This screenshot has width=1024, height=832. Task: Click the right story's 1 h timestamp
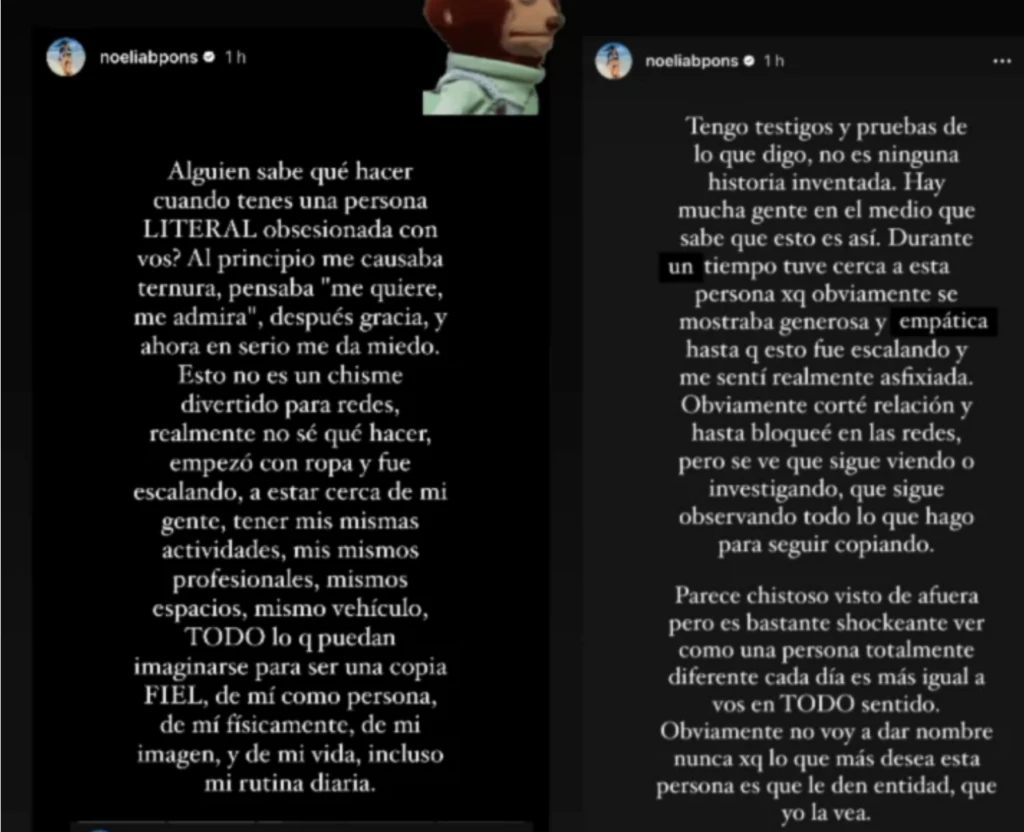pos(774,61)
